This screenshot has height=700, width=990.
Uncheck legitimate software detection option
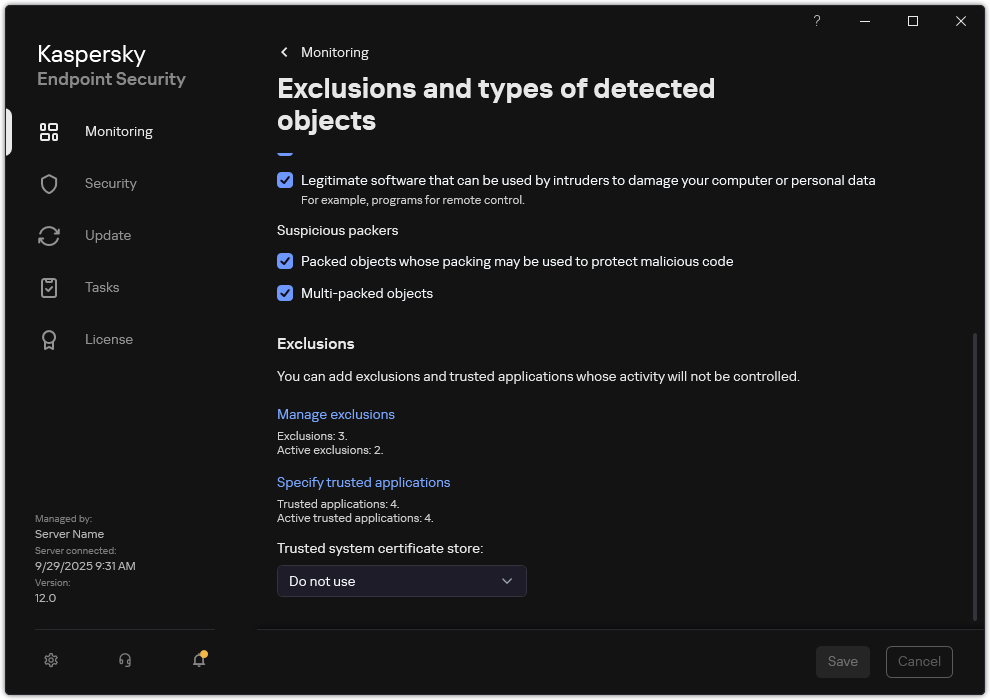pyautogui.click(x=285, y=180)
